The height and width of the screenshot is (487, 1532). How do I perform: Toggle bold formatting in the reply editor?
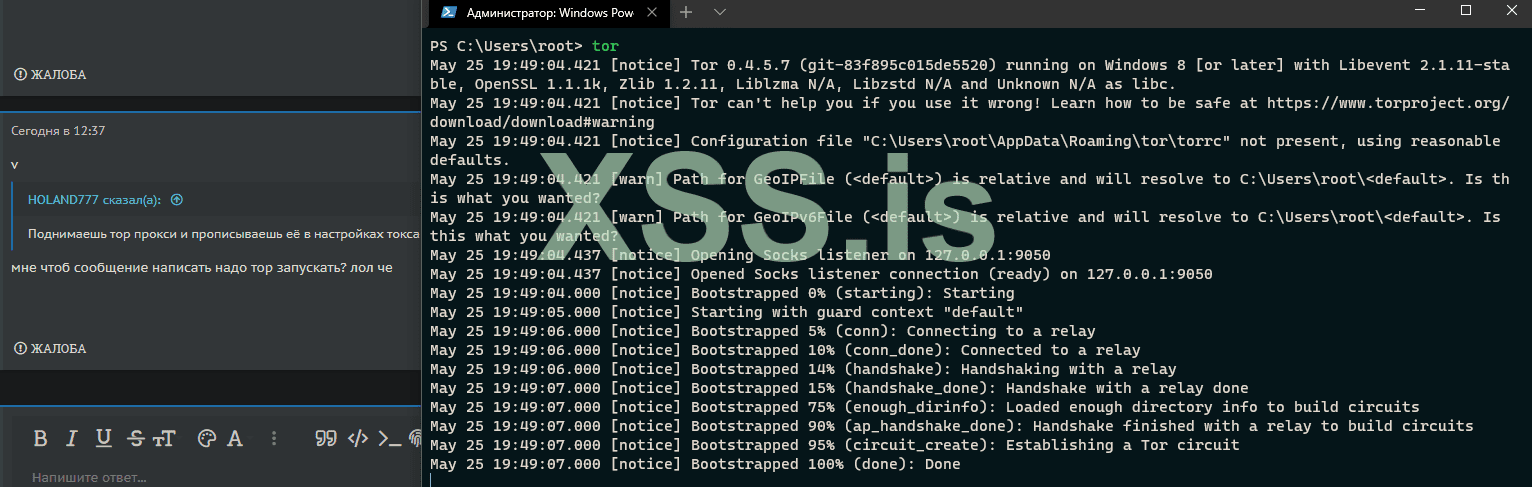point(41,438)
